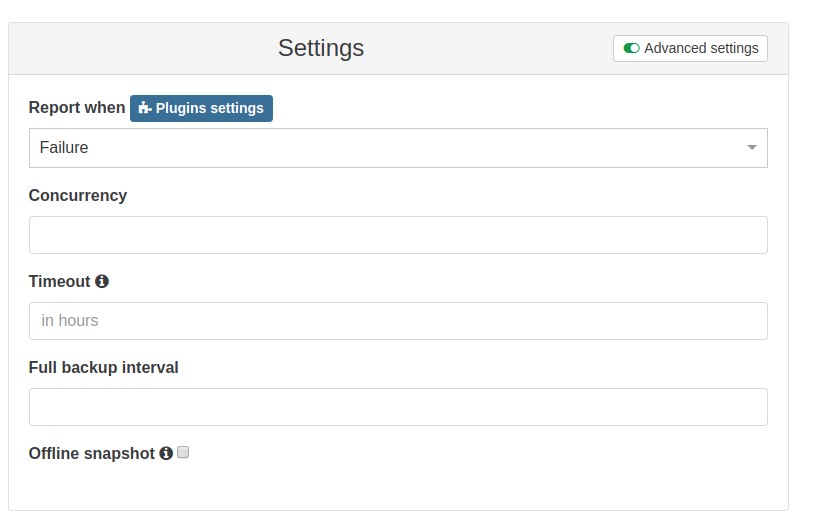Click the puzzle piece plugin icon
817x522 pixels.
[145, 108]
